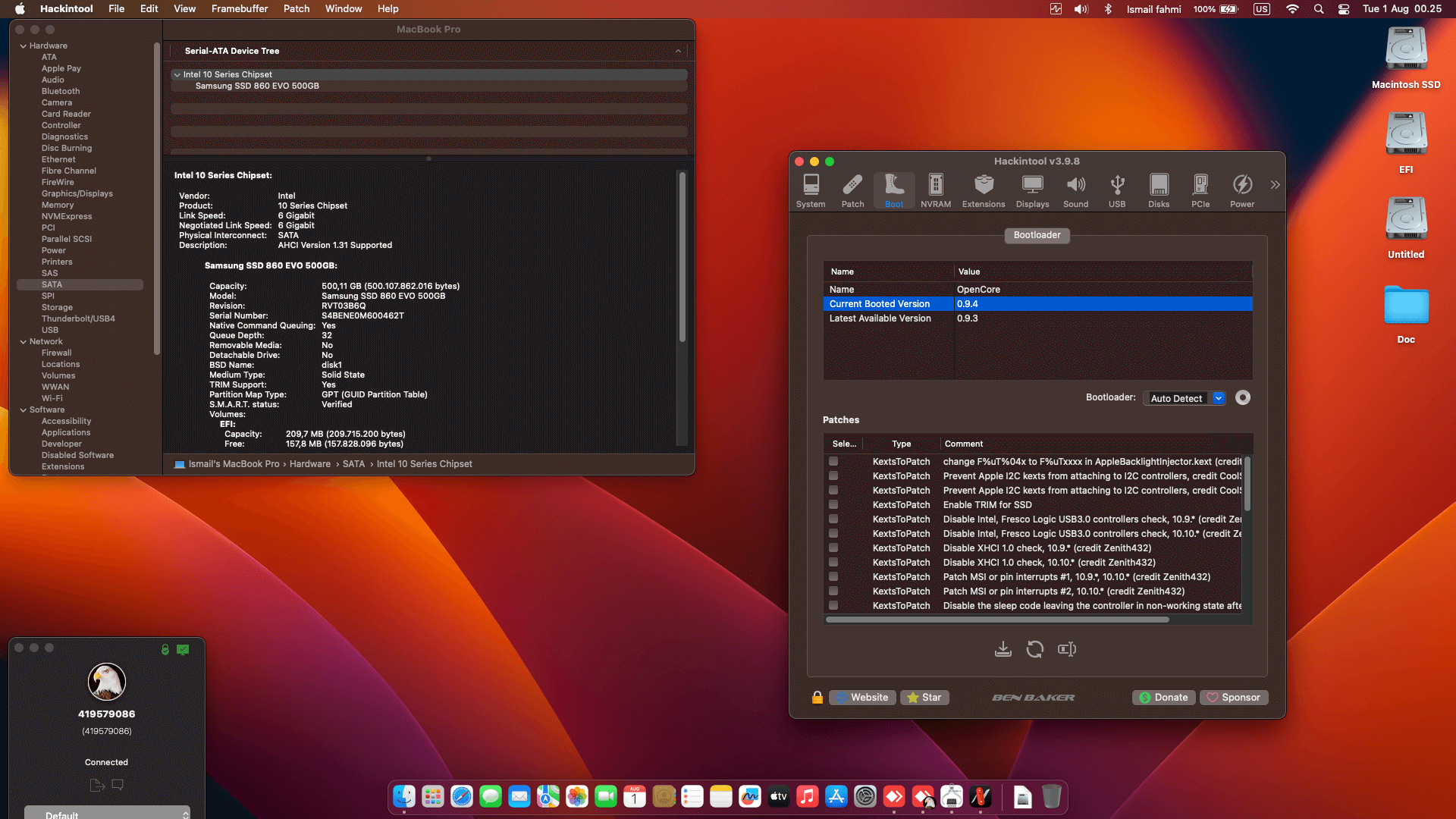Open the Framebuffer menu

(x=239, y=8)
